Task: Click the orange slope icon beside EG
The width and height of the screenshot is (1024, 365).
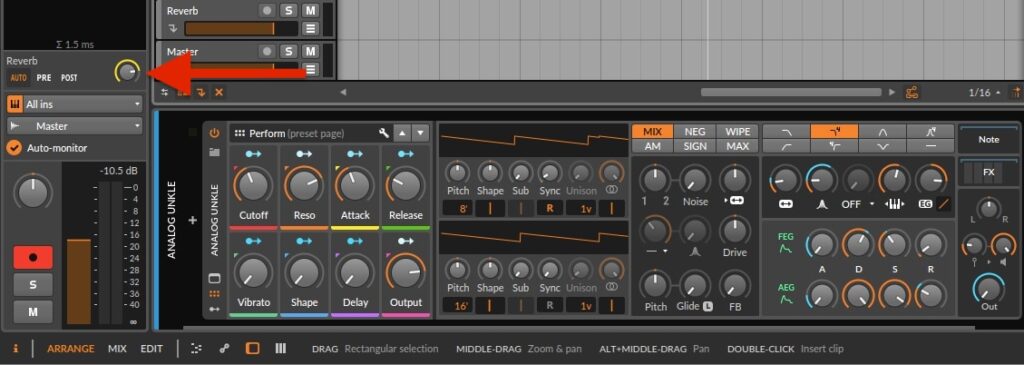Action: [944, 204]
